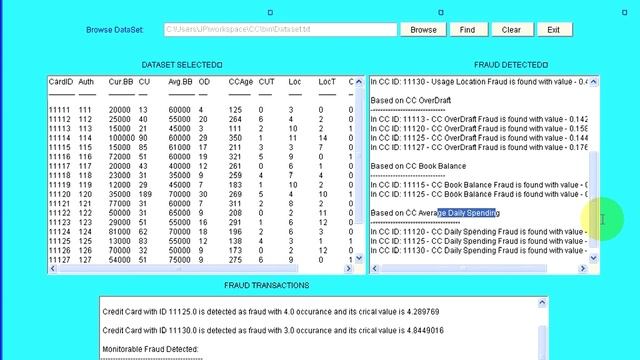
Task: Click the CC ID 11113 OverDraft Fraud line
Action: coord(479,120)
